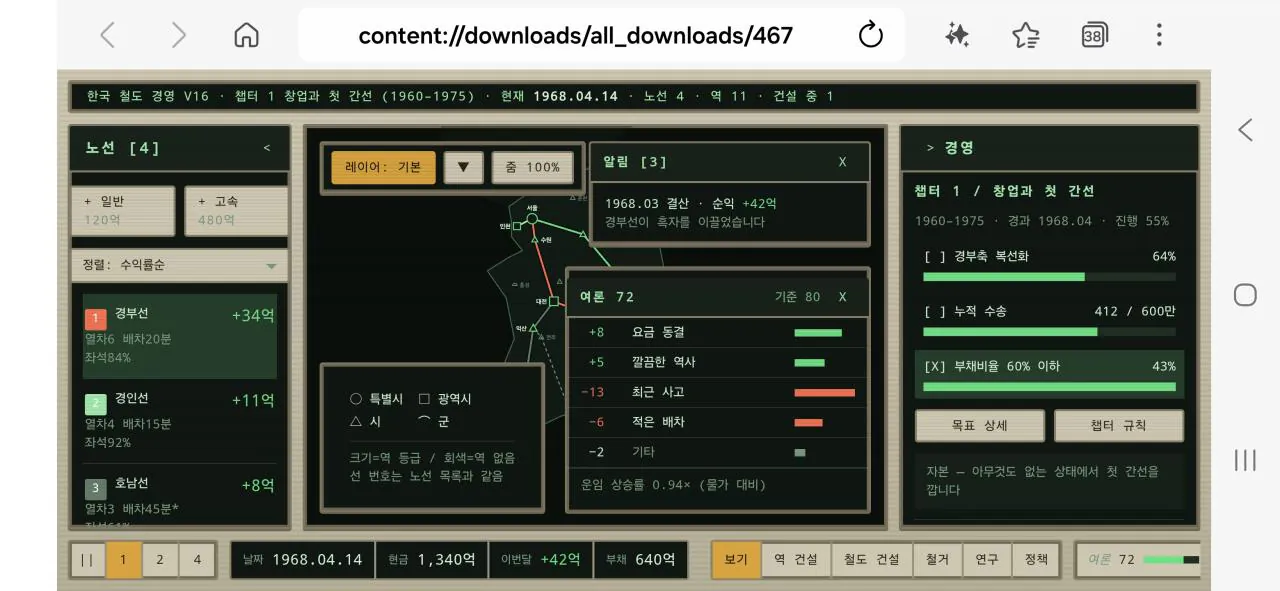This screenshot has width=1280, height=591.
Task: Close the 여론 72 popup
Action: 842,297
